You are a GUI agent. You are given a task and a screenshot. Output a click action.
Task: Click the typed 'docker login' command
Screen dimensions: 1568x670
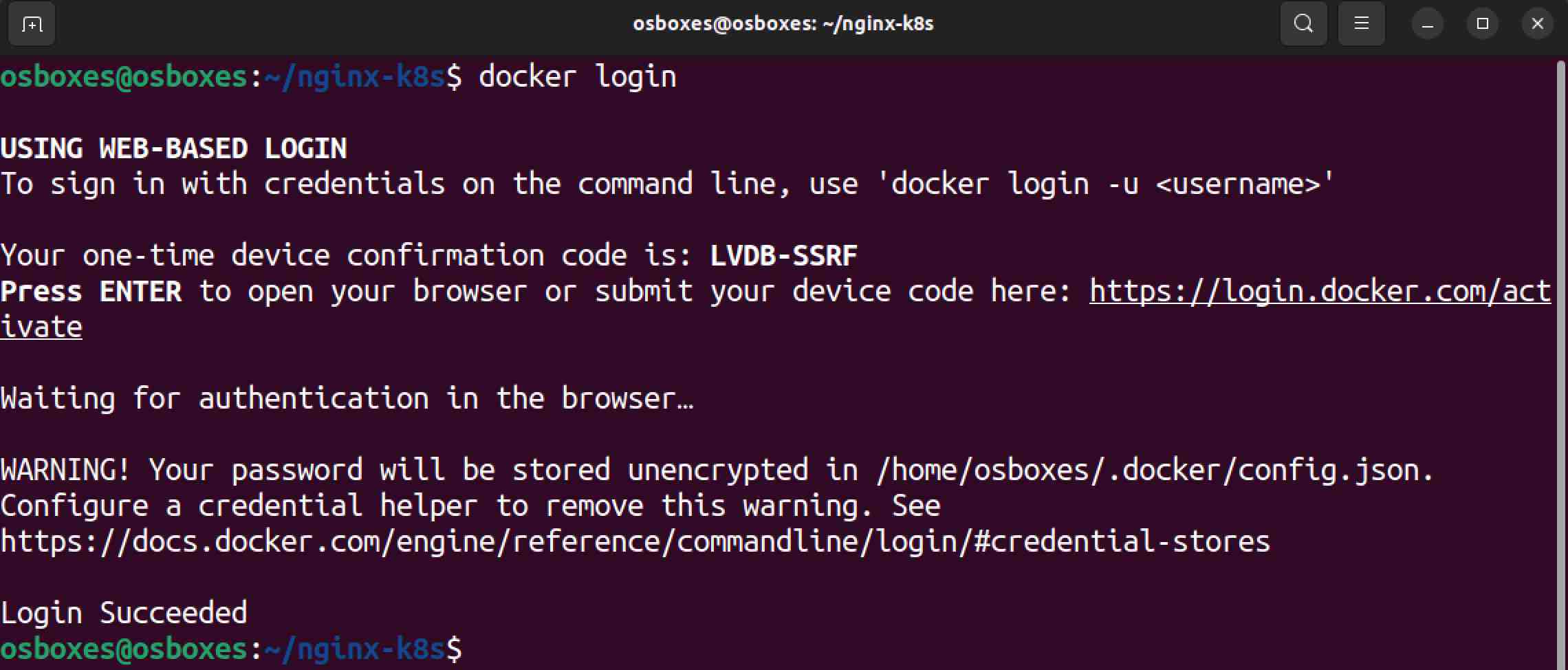pos(577,76)
